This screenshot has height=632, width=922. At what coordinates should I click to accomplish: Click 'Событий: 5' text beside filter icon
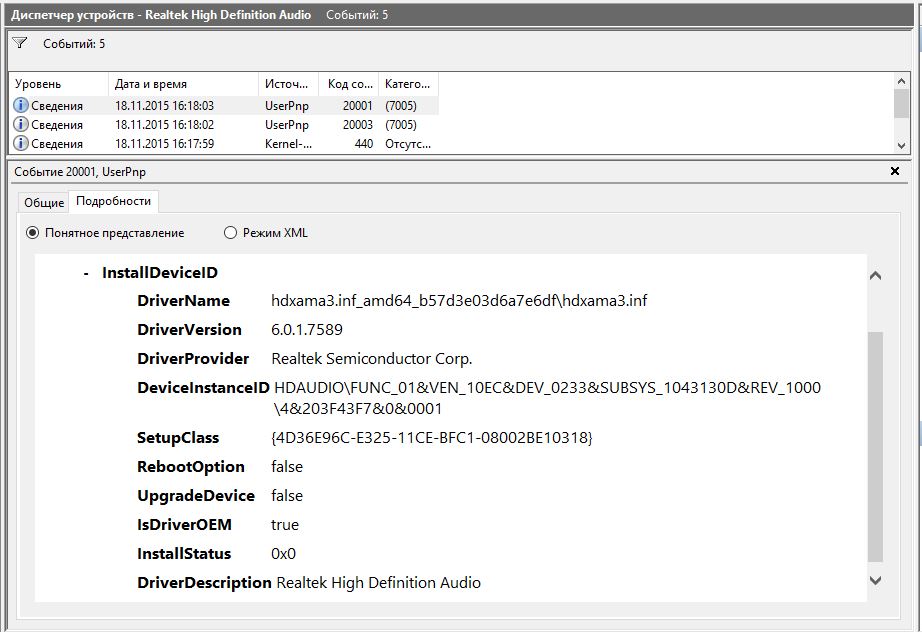tap(74, 44)
